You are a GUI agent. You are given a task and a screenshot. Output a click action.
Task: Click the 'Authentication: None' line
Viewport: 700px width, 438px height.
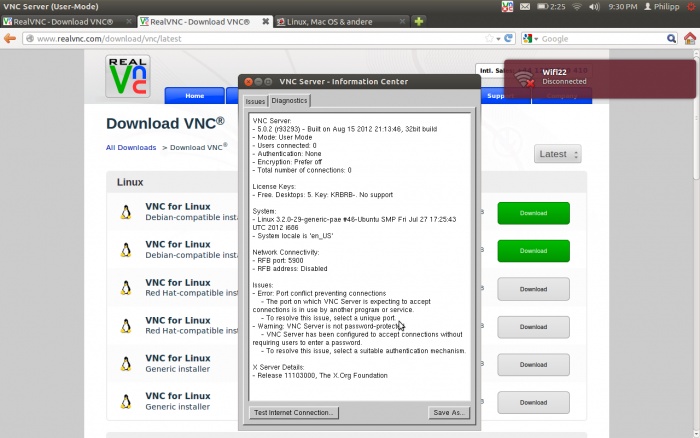tap(287, 154)
